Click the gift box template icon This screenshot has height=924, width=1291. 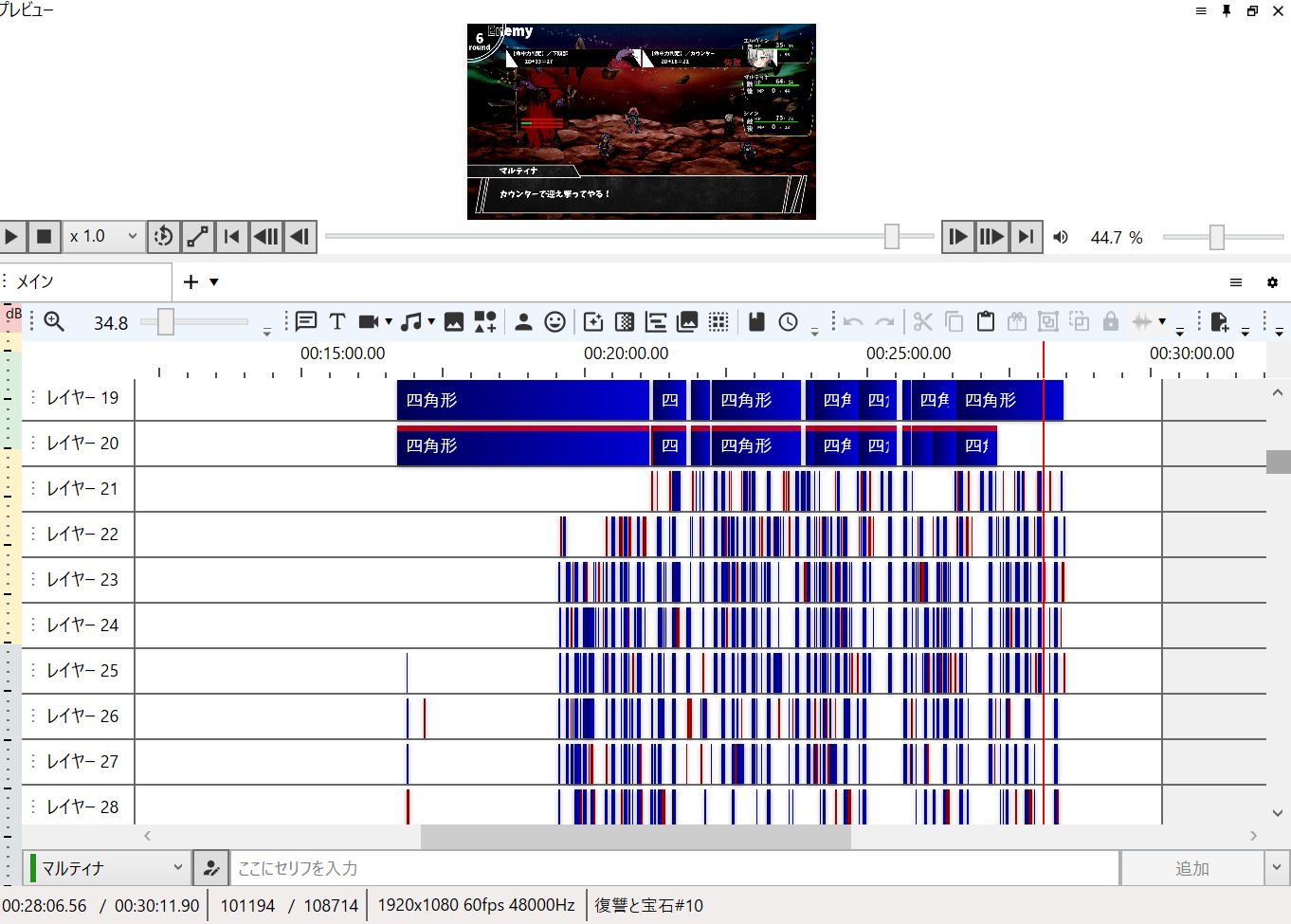[x=1017, y=322]
